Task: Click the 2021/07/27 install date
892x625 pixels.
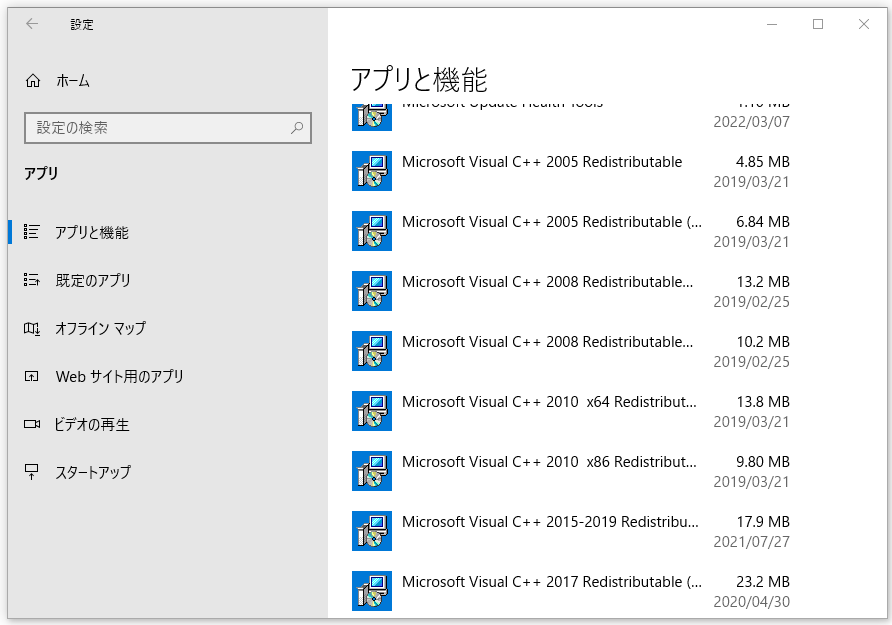Action: point(751,541)
